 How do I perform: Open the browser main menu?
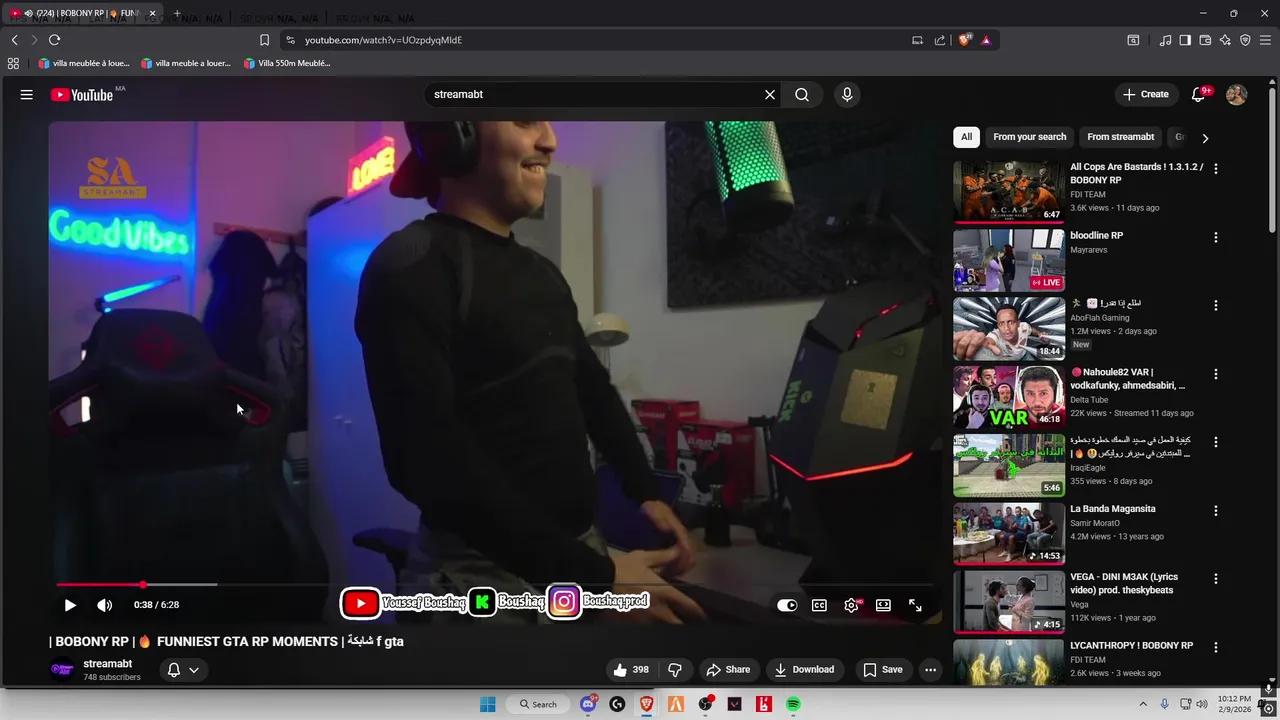point(1265,40)
